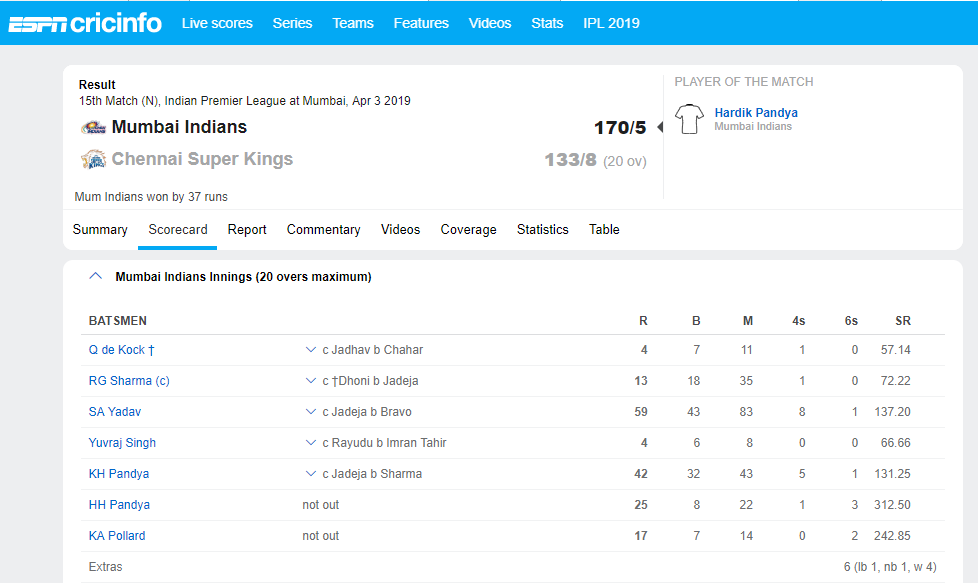Click the Chennai Super Kings team name
The height and width of the screenshot is (583, 978).
tap(202, 159)
